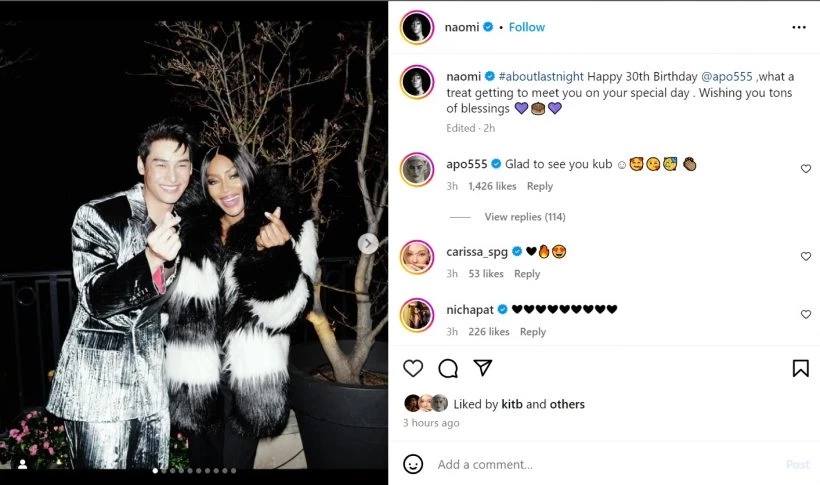The height and width of the screenshot is (485, 820).
Task: Like nichapat's comment heart
Action: (x=806, y=314)
